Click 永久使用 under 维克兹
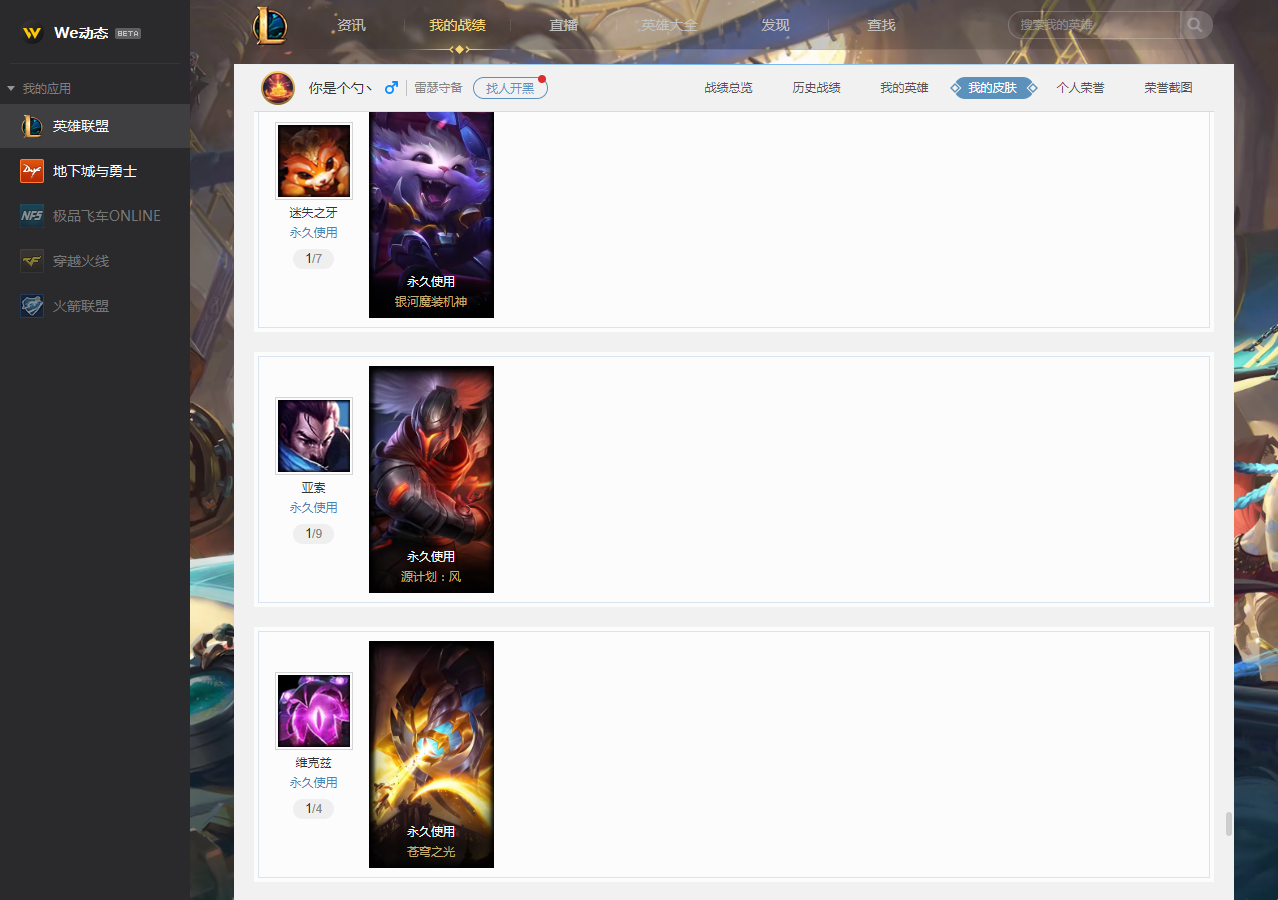 [x=314, y=783]
